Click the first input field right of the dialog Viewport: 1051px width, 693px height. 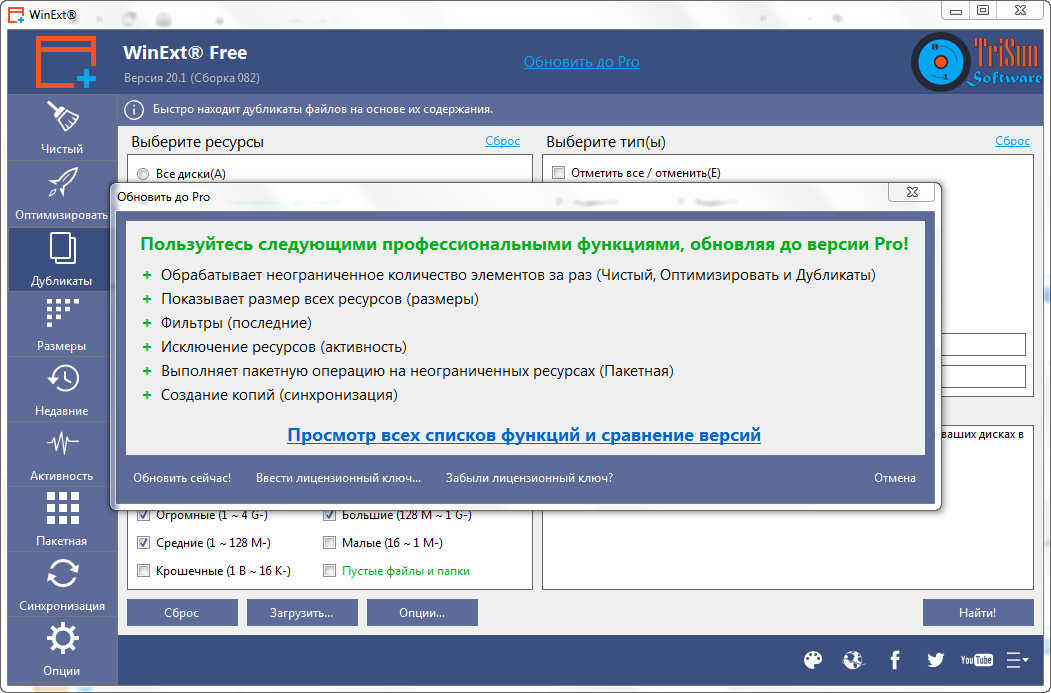point(983,344)
